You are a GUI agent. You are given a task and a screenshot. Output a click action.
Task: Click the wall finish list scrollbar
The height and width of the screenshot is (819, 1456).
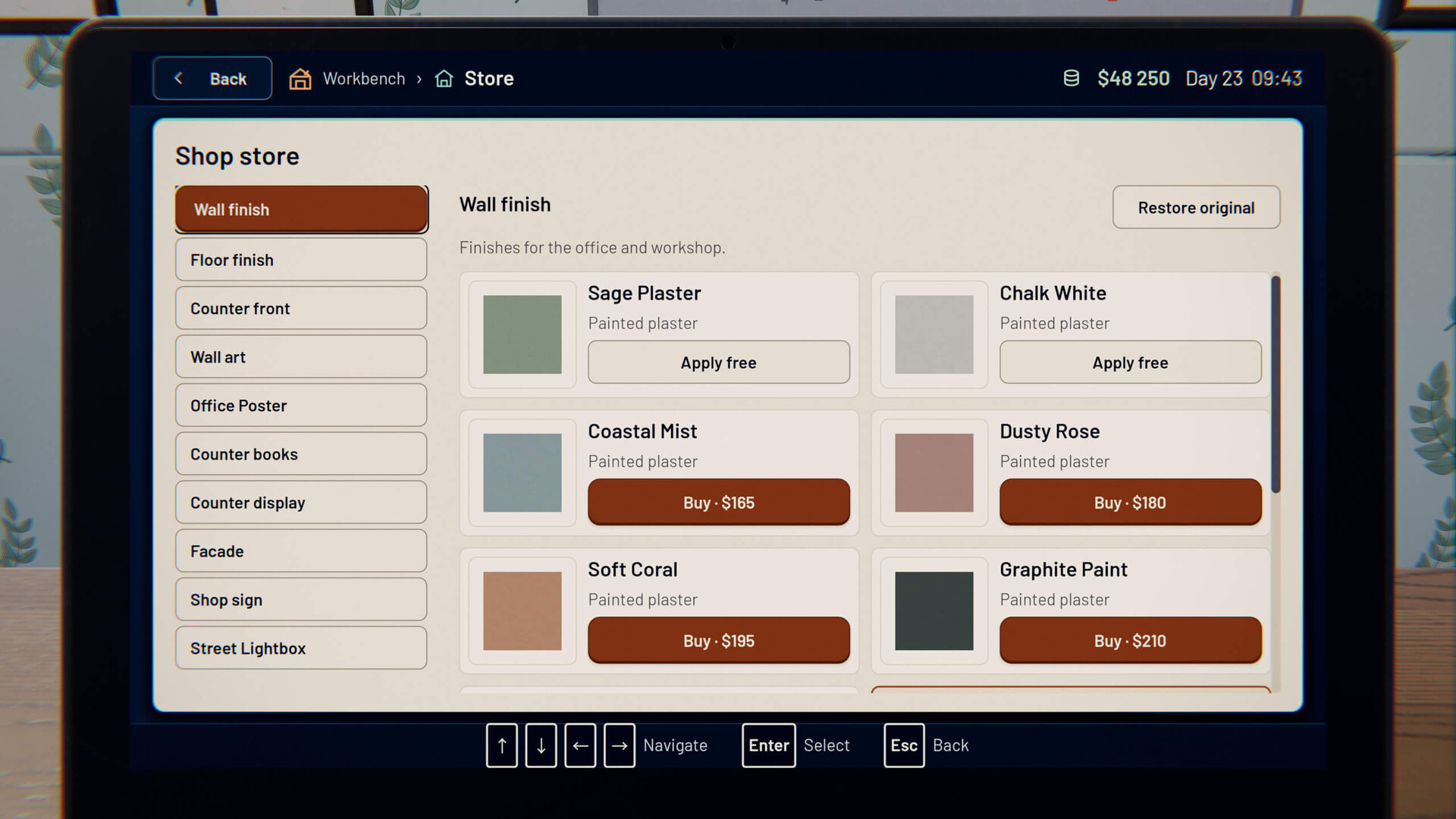(1276, 384)
